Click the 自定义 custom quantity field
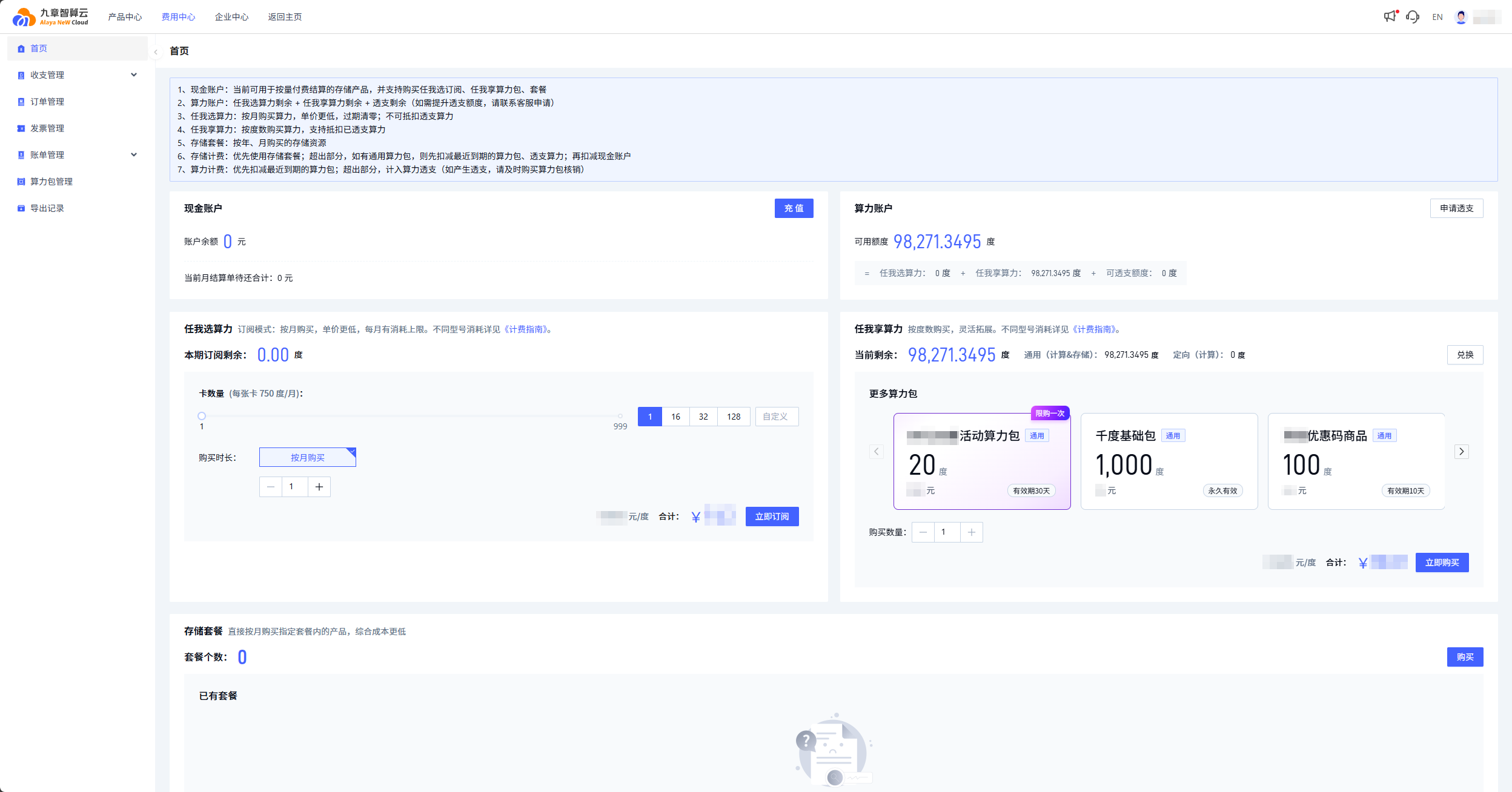 coord(776,417)
